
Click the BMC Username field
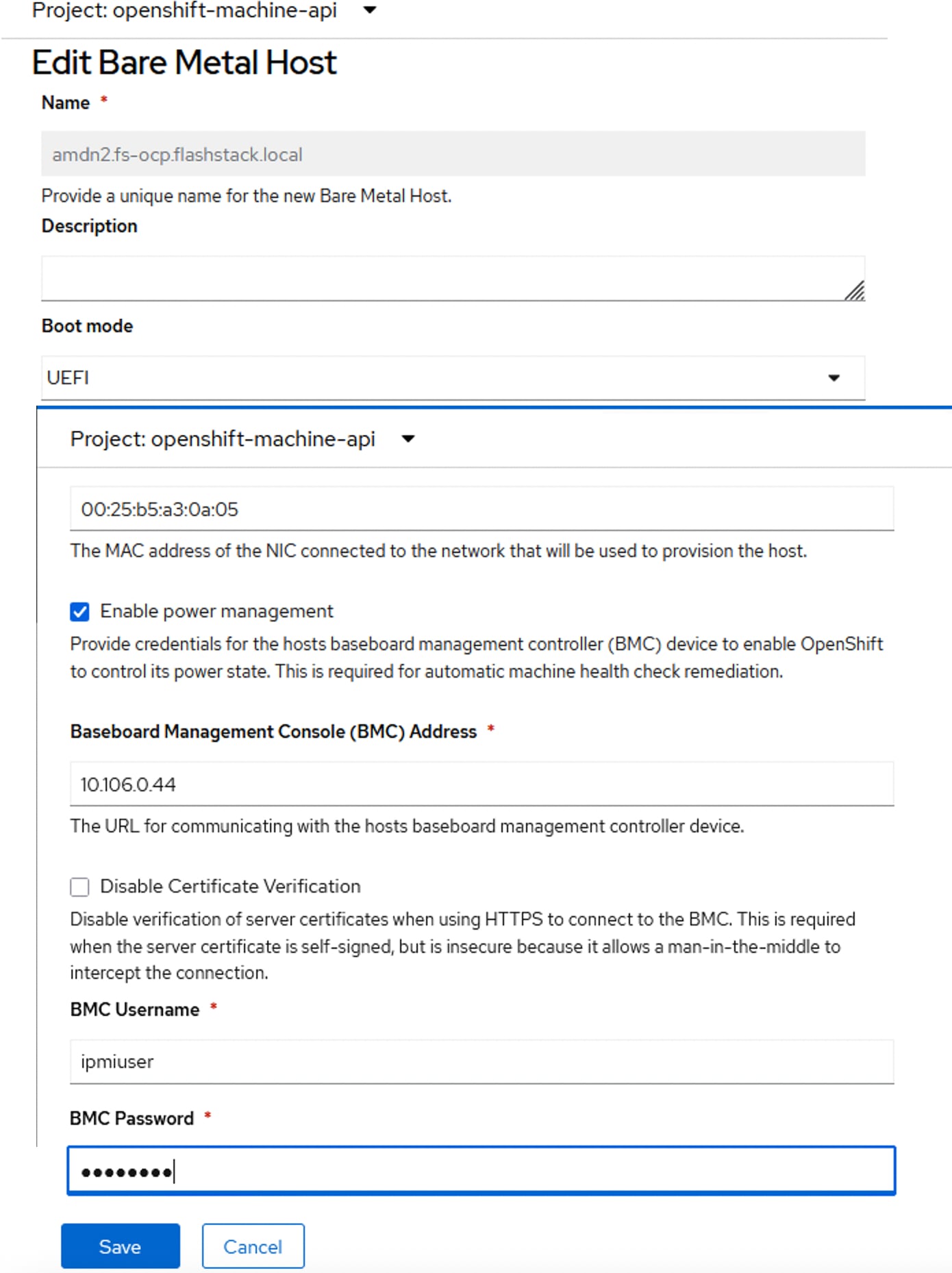481,1061
